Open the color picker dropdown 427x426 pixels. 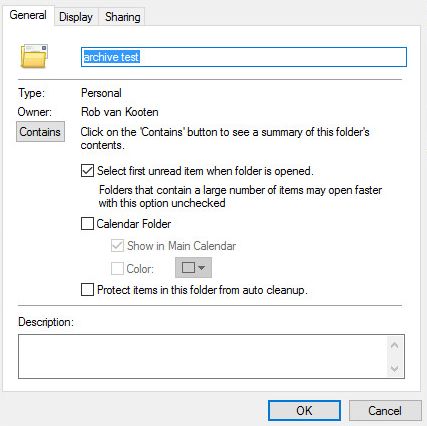coord(193,268)
